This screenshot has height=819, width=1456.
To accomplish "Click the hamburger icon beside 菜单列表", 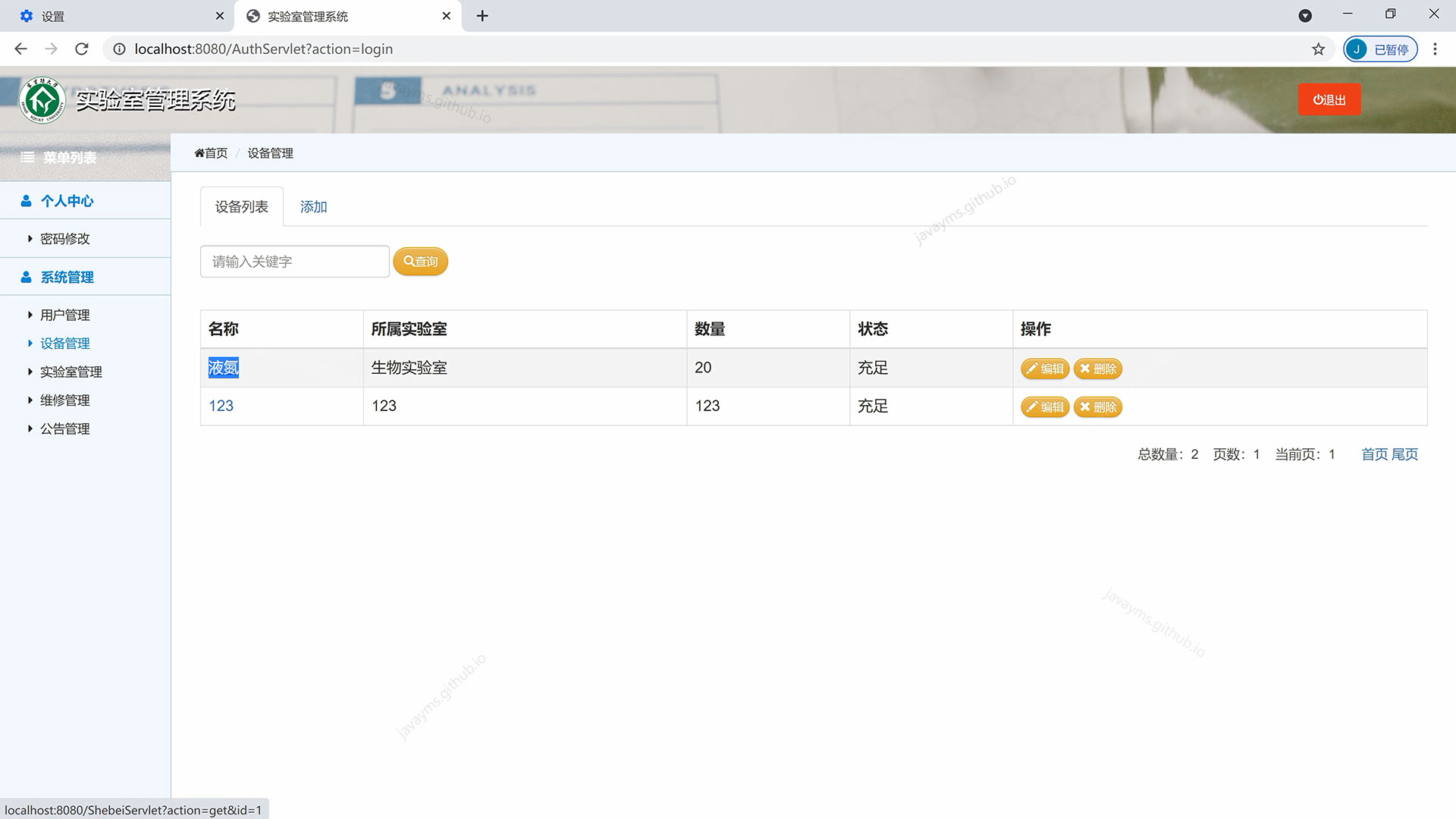I will point(27,158).
